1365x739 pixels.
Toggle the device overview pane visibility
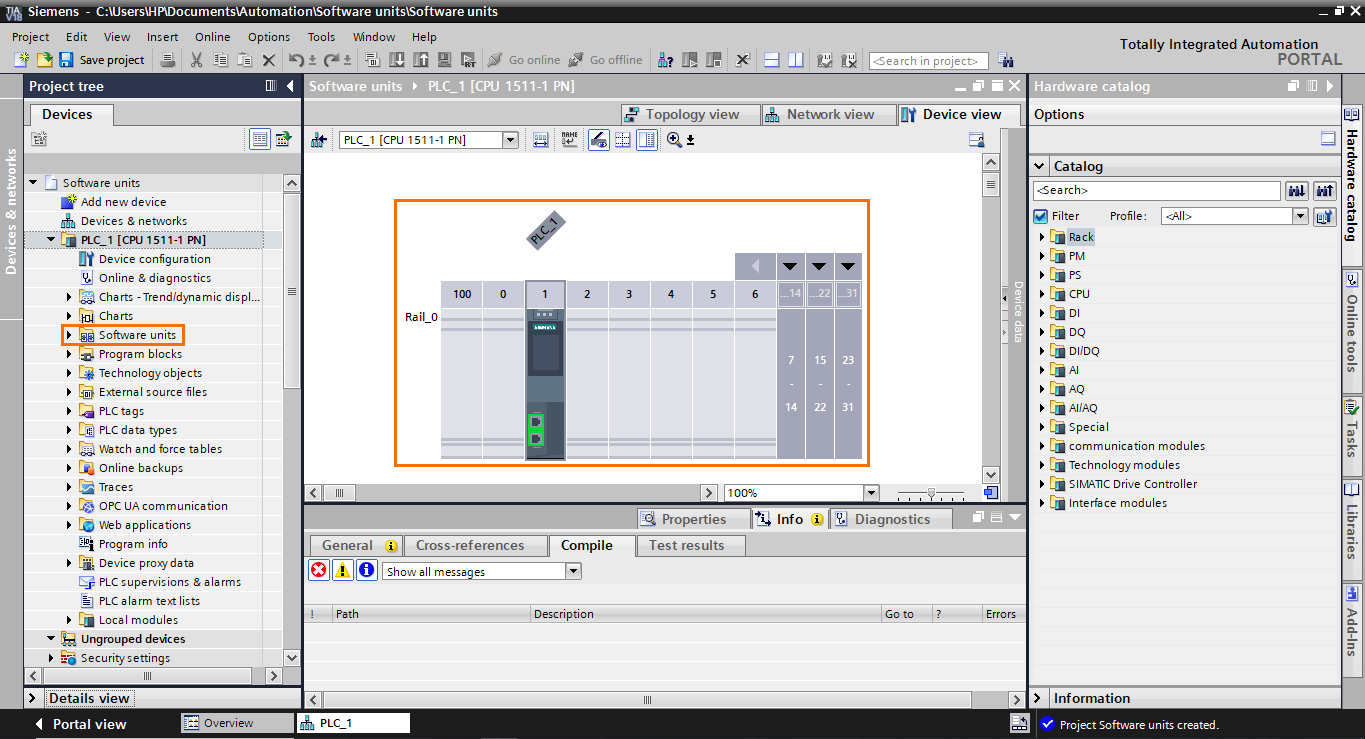(646, 139)
